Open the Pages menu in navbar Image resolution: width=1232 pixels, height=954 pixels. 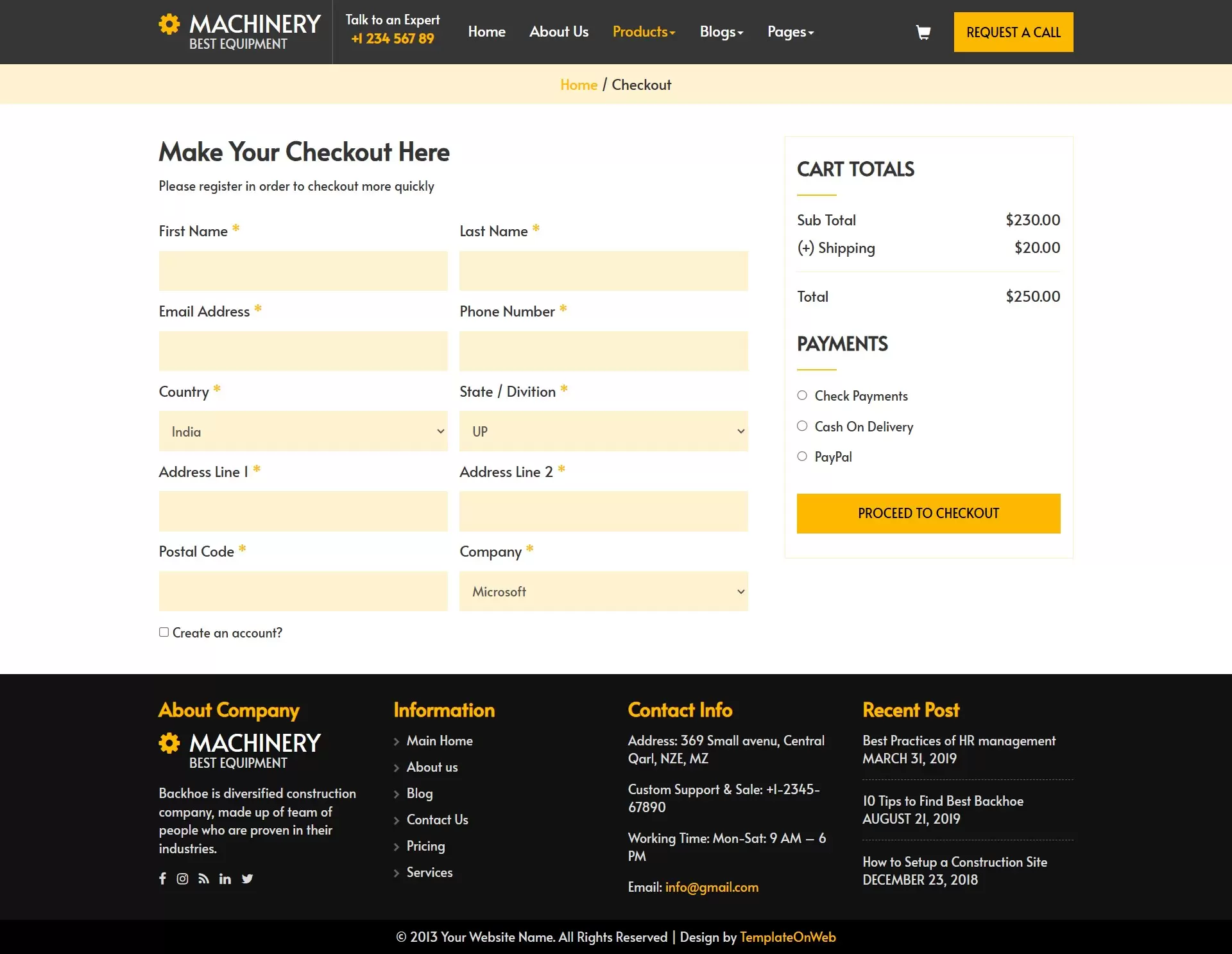click(790, 32)
